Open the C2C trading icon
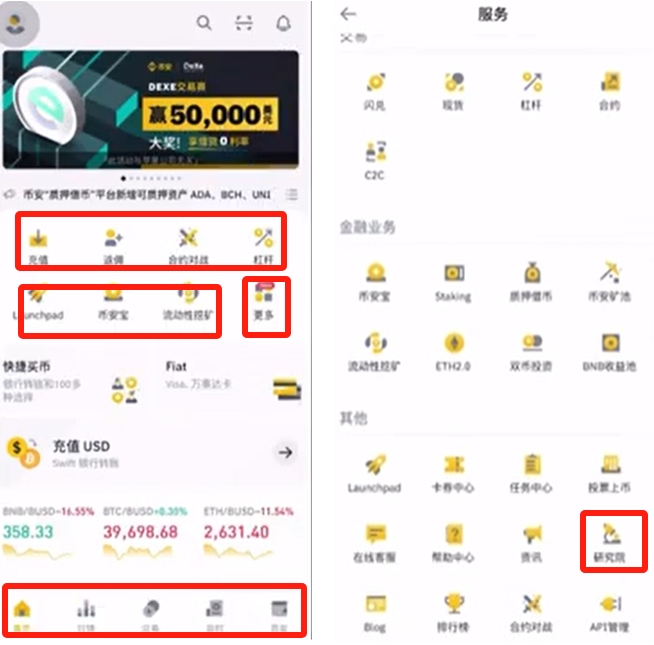Viewport: 654px width, 645px height. tap(375, 160)
